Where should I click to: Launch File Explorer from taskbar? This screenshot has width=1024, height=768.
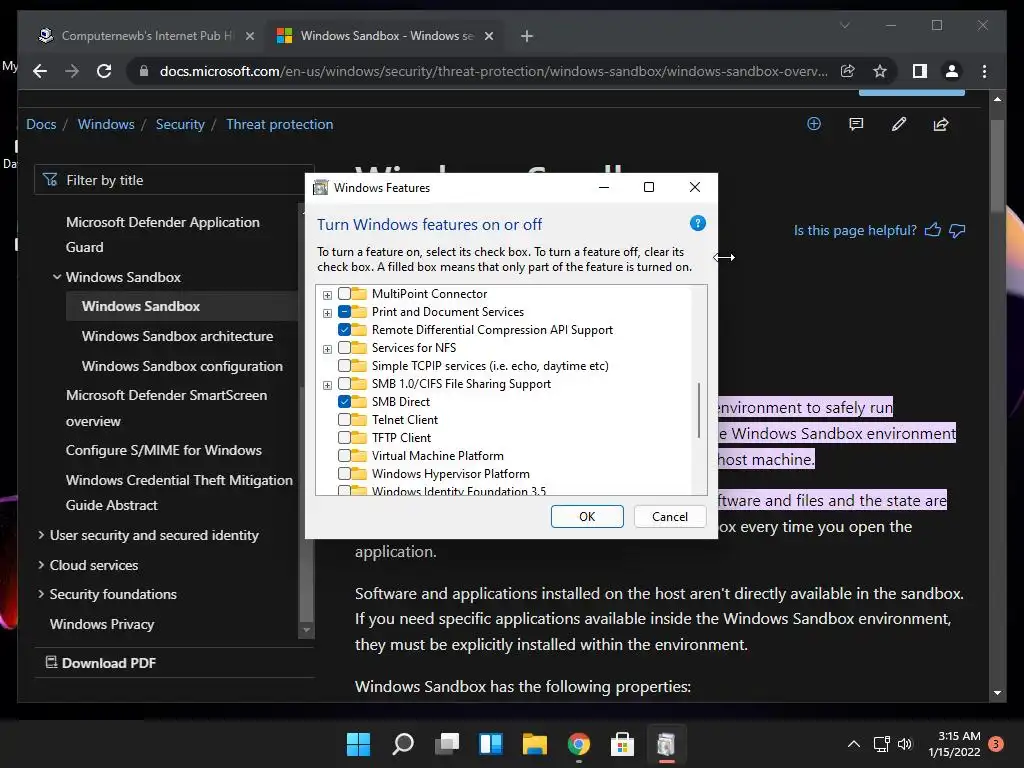click(x=534, y=744)
